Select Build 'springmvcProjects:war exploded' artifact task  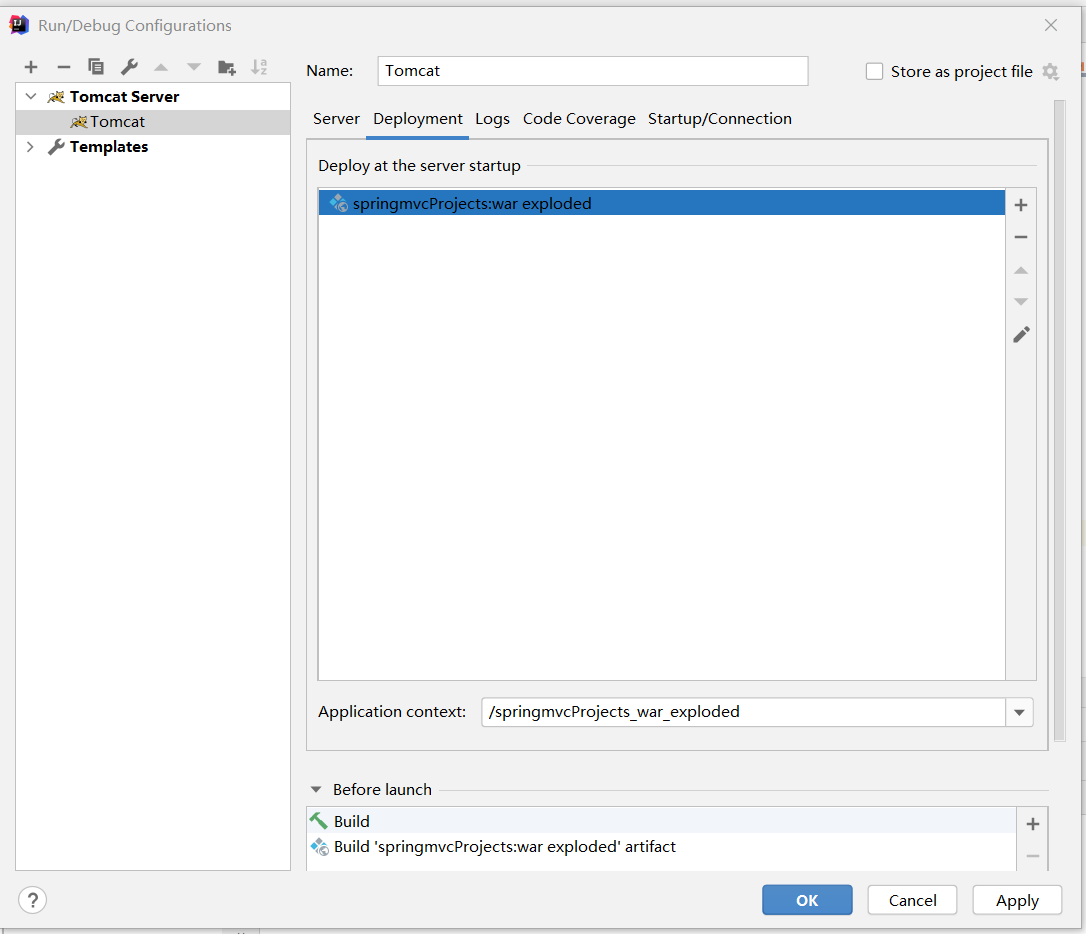[x=661, y=847]
